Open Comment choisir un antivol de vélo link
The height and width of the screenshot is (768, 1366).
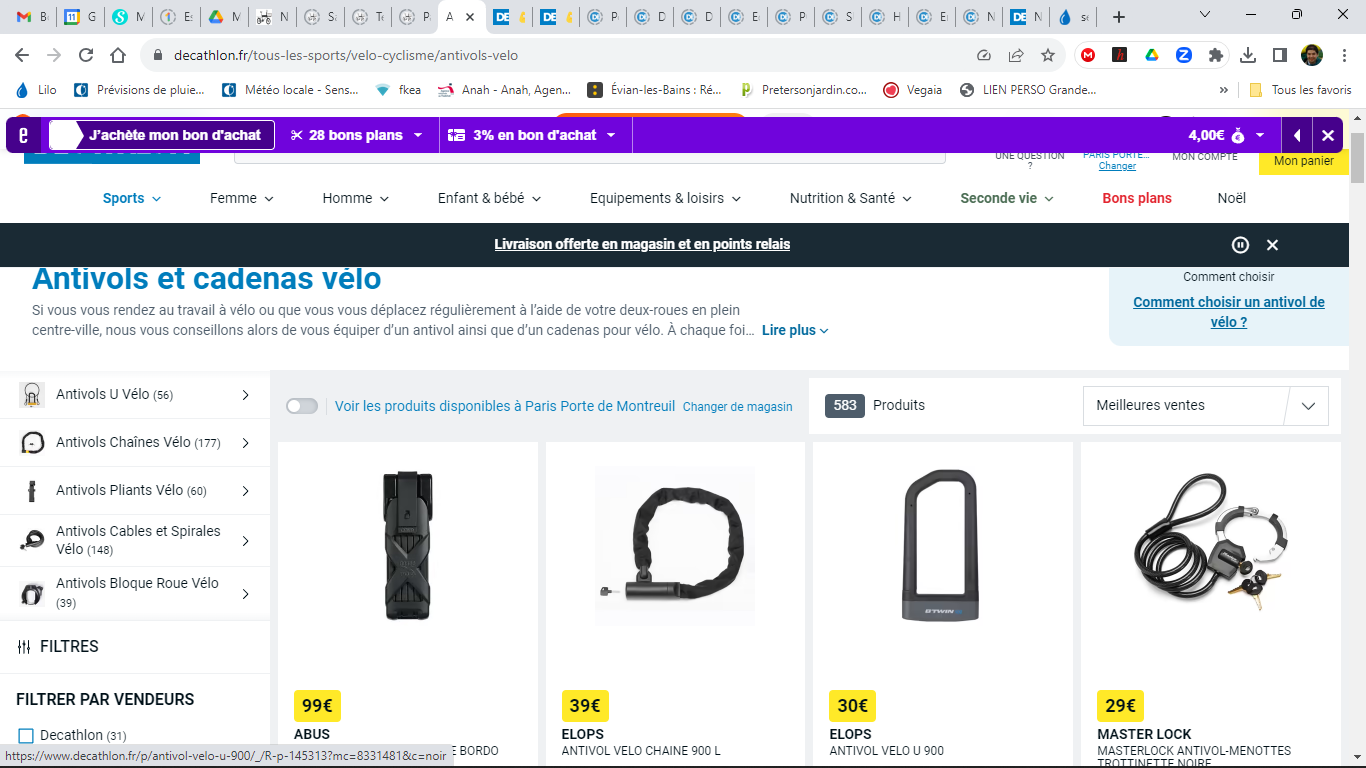(x=1228, y=312)
